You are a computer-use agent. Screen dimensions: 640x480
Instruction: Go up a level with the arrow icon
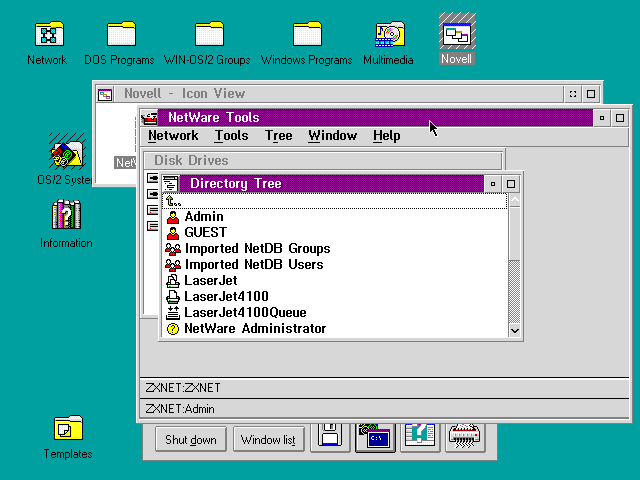pos(173,201)
